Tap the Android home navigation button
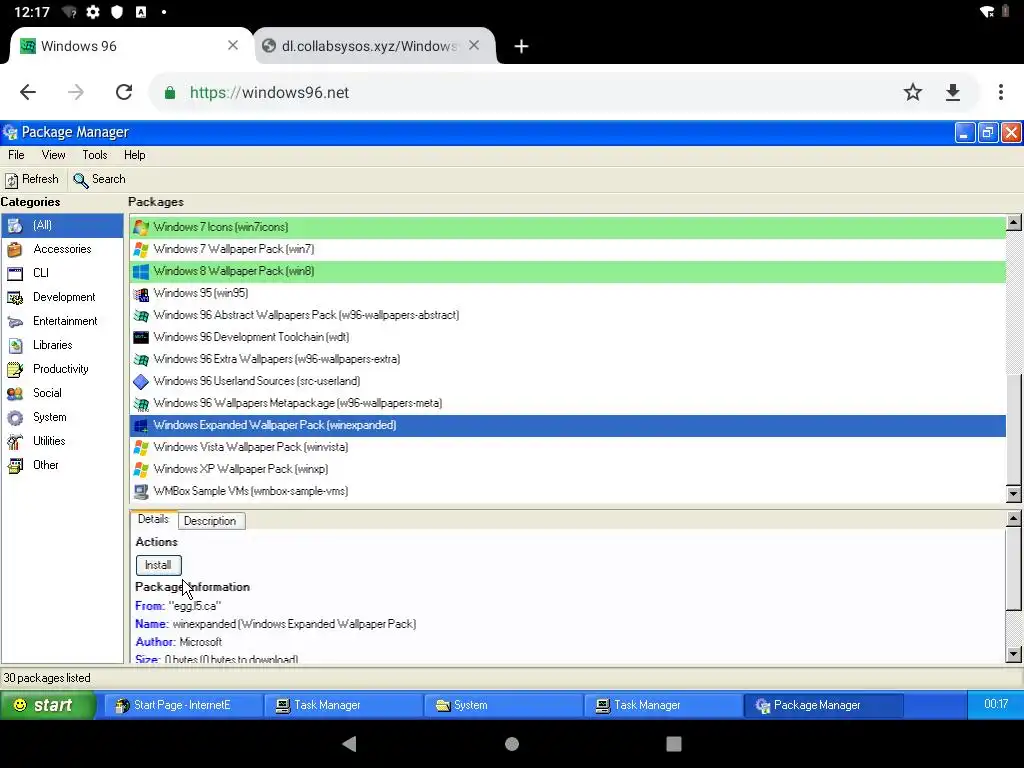The image size is (1024, 768). pyautogui.click(x=512, y=744)
